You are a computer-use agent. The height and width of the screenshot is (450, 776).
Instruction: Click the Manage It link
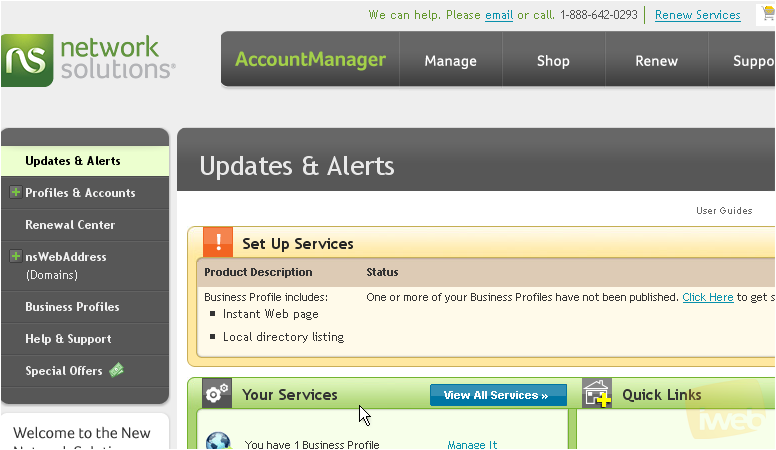pos(472,445)
